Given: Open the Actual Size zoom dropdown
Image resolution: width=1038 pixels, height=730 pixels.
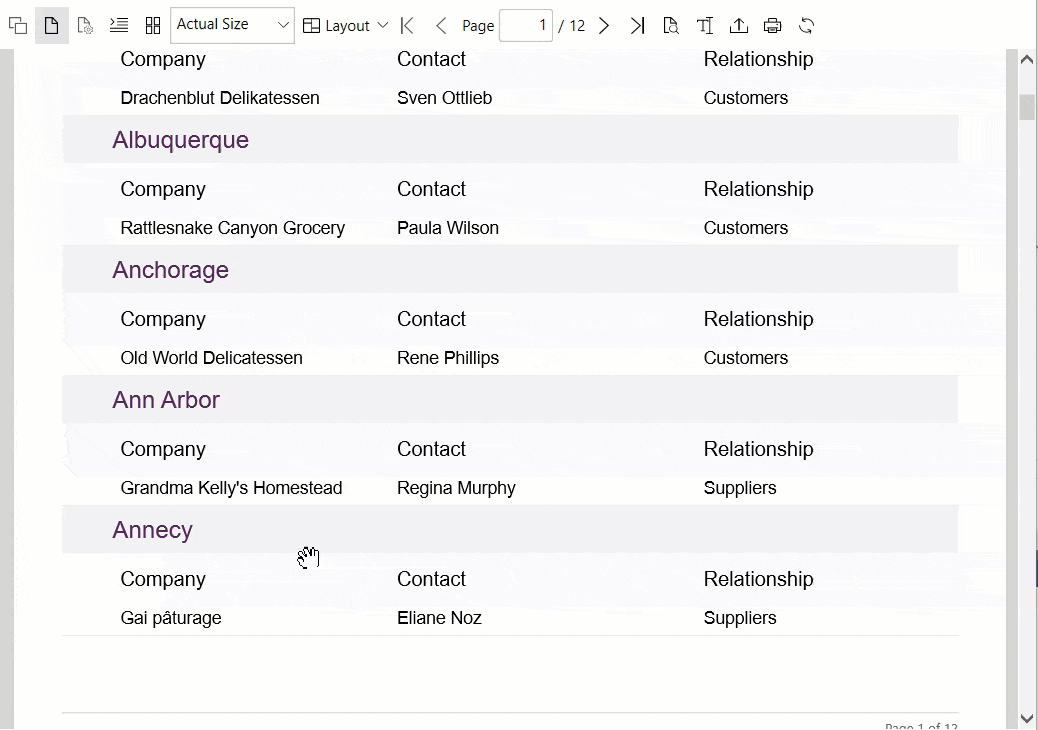Looking at the screenshot, I should [x=232, y=25].
